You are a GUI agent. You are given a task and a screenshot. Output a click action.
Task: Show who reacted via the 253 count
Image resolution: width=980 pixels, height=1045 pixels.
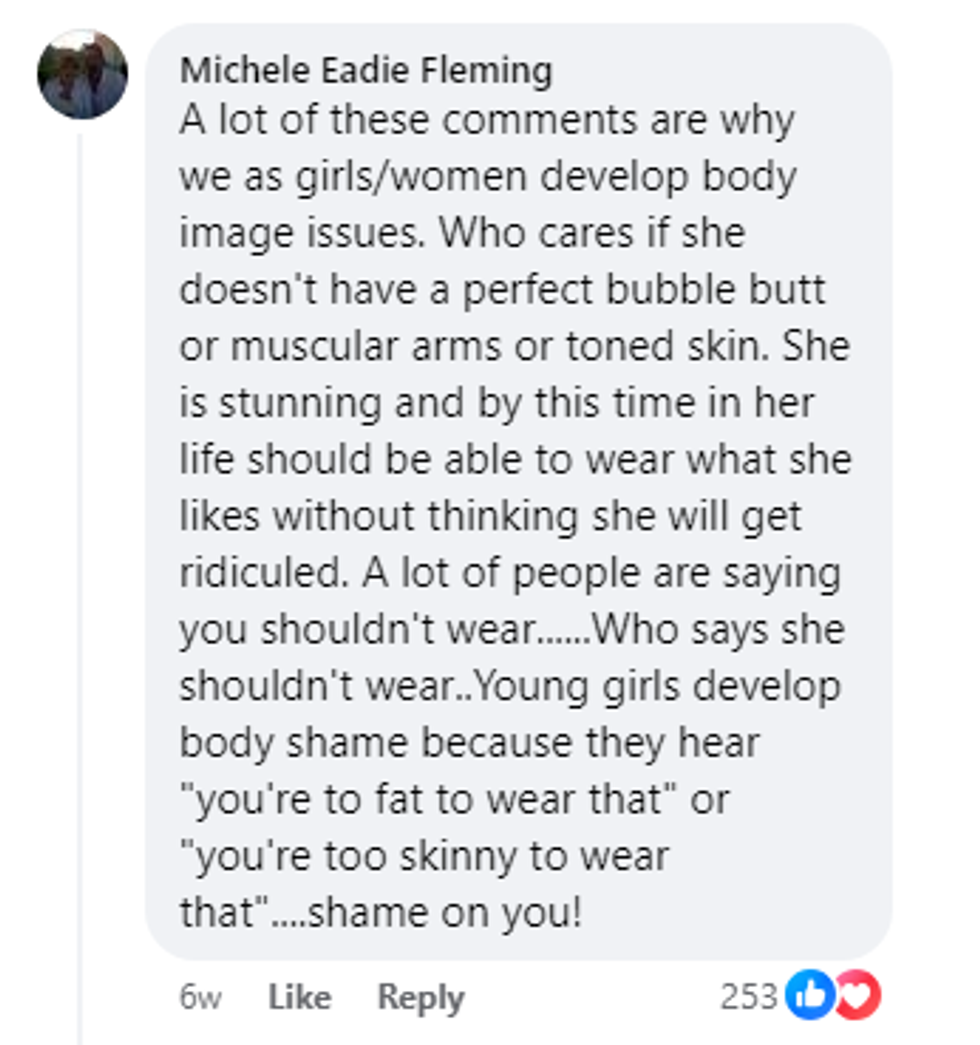748,996
